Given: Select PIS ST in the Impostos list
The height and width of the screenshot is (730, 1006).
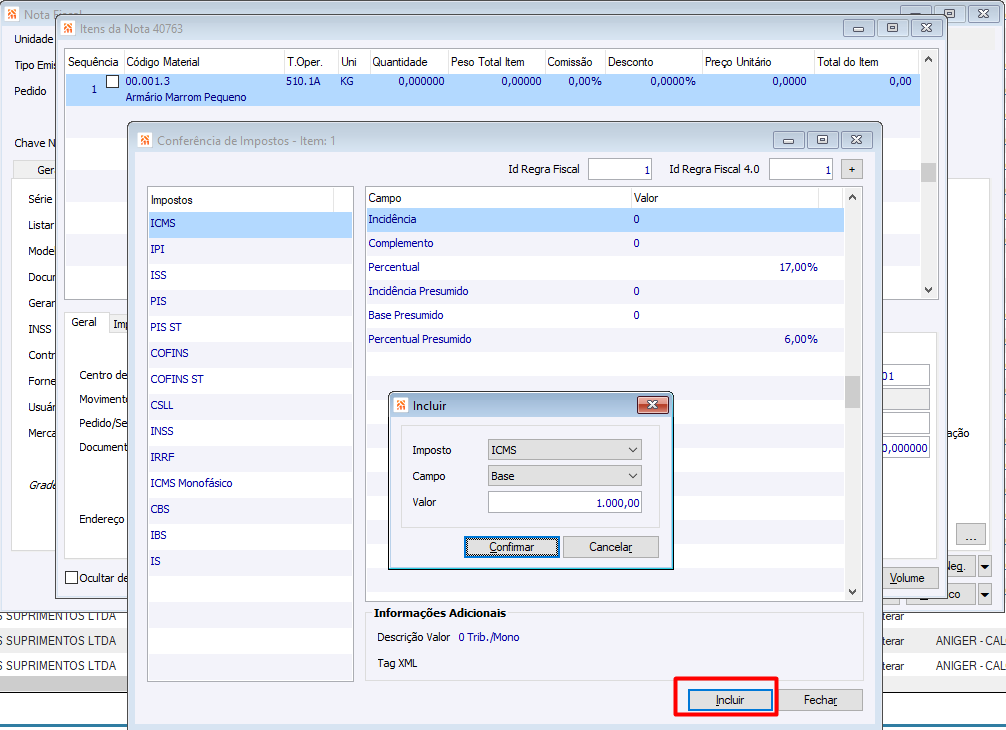Looking at the screenshot, I should [x=250, y=327].
